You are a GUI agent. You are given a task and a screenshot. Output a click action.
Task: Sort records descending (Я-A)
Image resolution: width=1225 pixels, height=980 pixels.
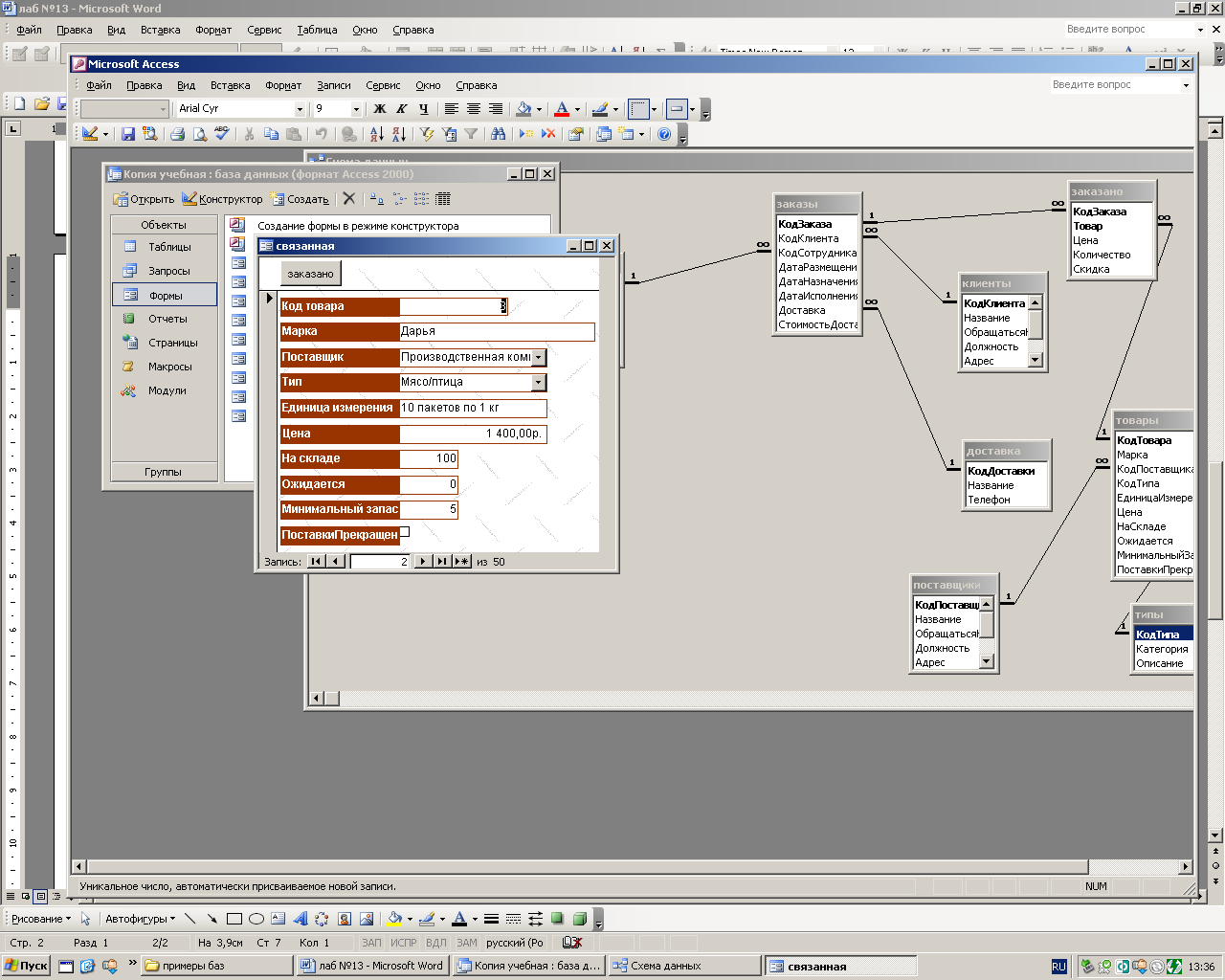[399, 134]
